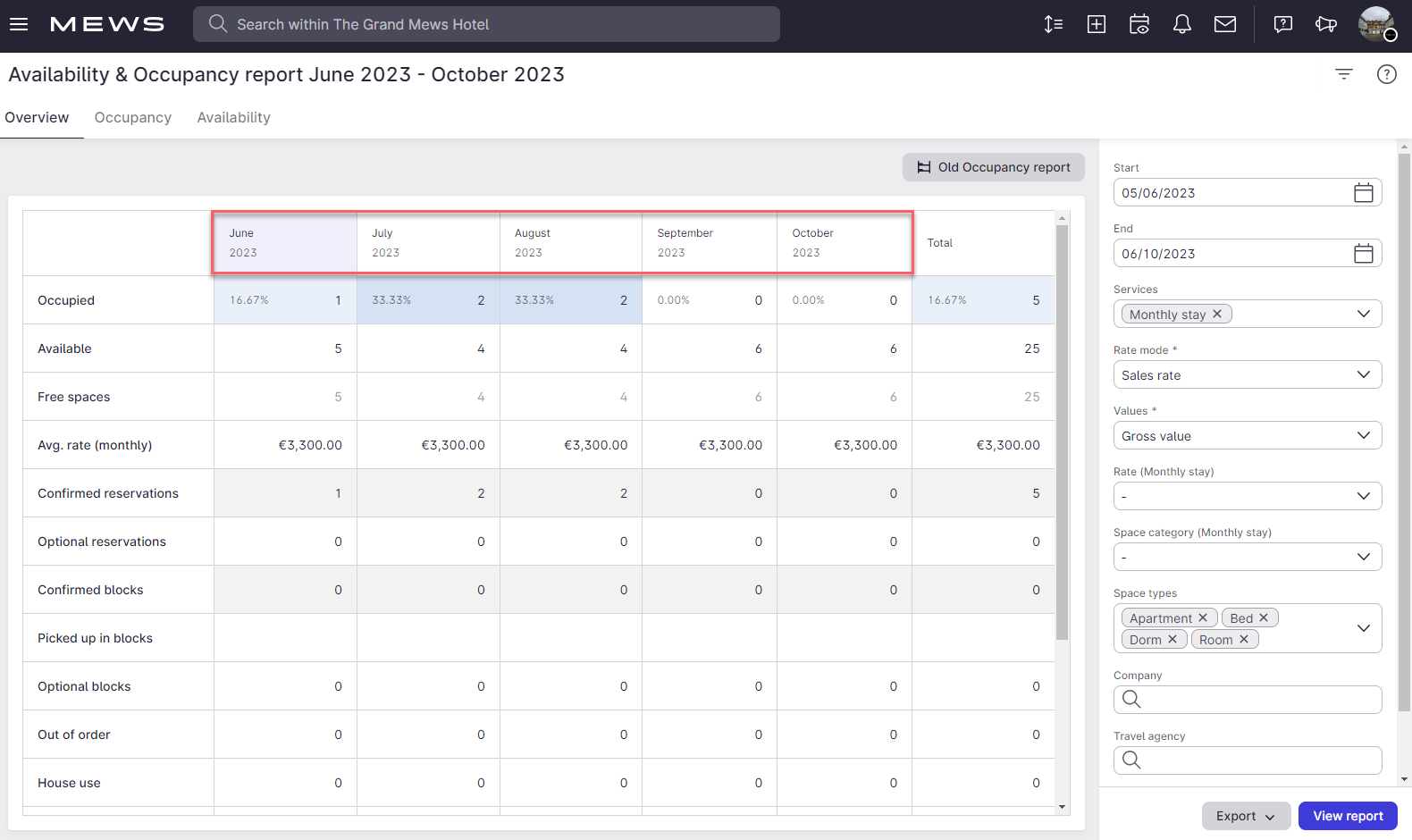Open the report filter icon
This screenshot has width=1412, height=840.
[x=1343, y=74]
